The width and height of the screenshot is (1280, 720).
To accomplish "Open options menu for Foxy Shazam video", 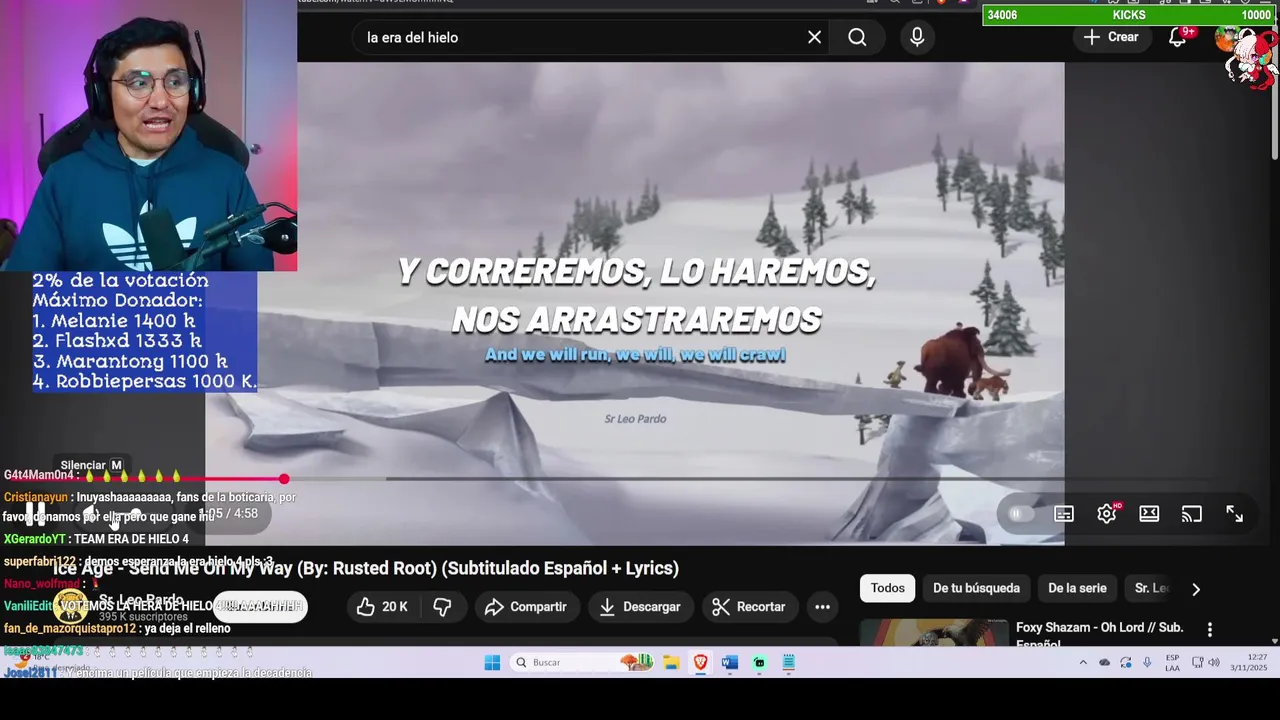I will tap(1209, 629).
